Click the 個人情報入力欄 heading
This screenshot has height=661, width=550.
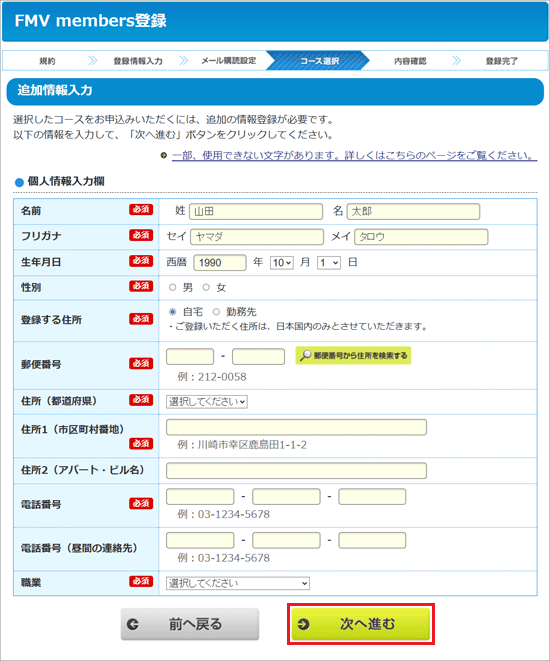tap(66, 181)
